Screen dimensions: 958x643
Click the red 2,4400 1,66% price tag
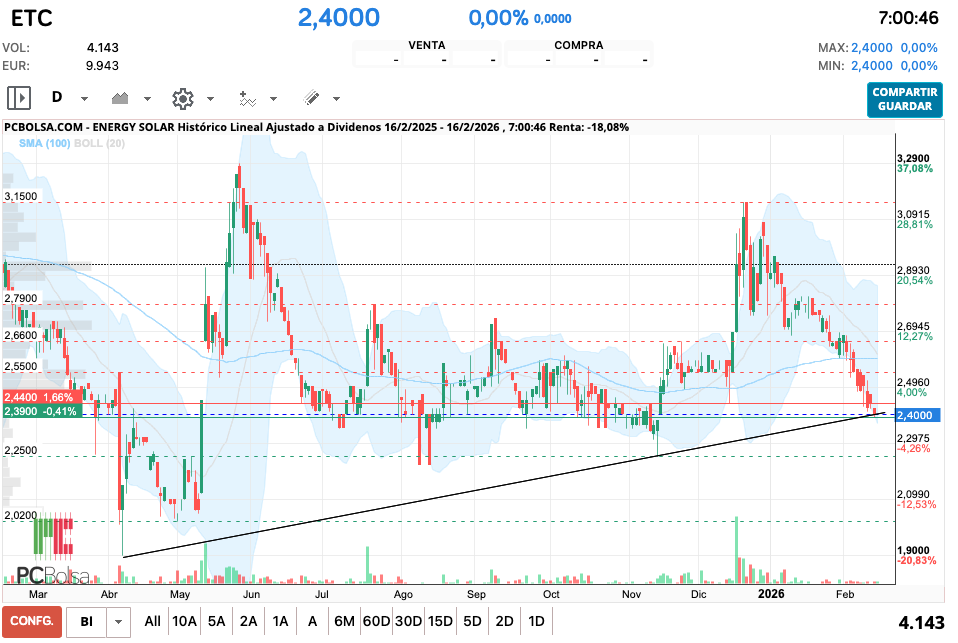click(42, 397)
